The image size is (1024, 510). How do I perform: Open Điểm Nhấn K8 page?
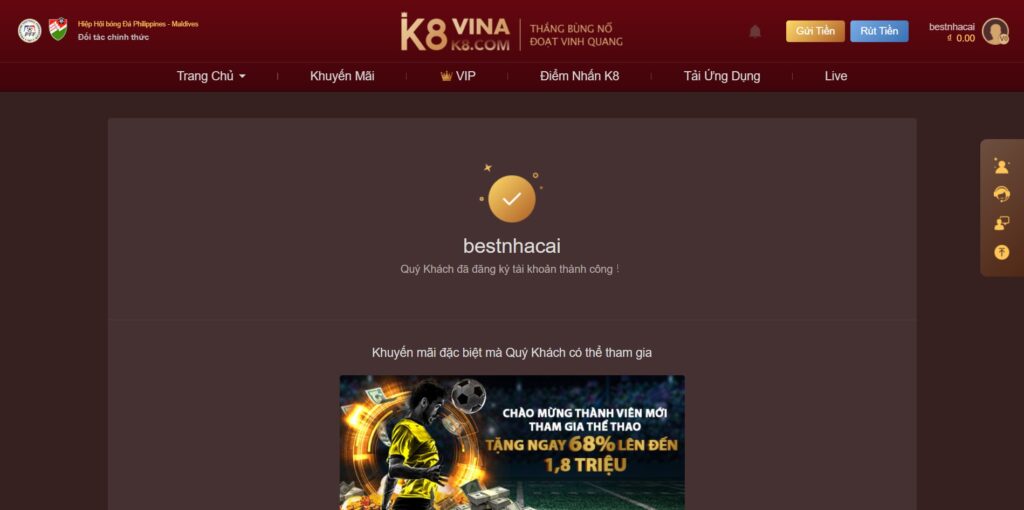pos(579,76)
